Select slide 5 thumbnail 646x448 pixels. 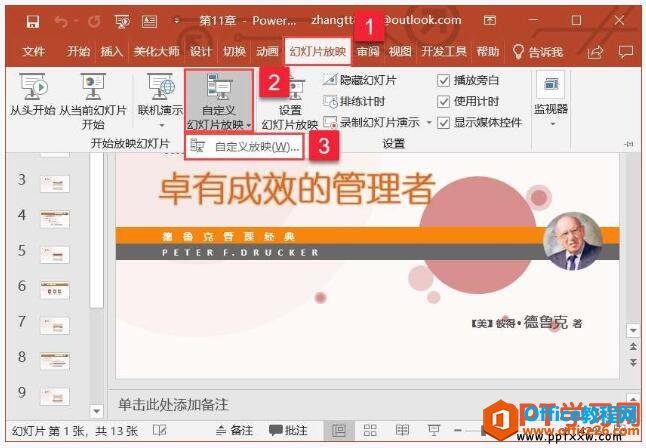point(55,254)
